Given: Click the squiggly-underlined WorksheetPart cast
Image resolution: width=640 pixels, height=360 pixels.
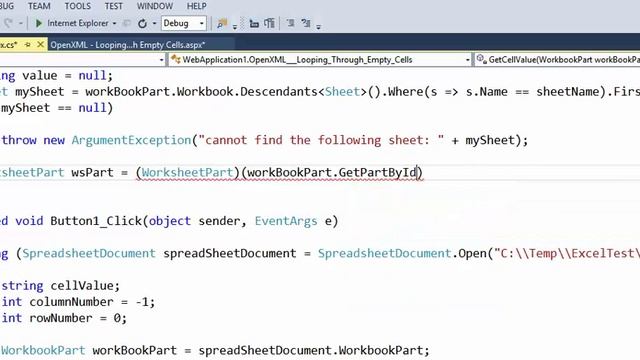Looking at the screenshot, I should click(187, 172).
